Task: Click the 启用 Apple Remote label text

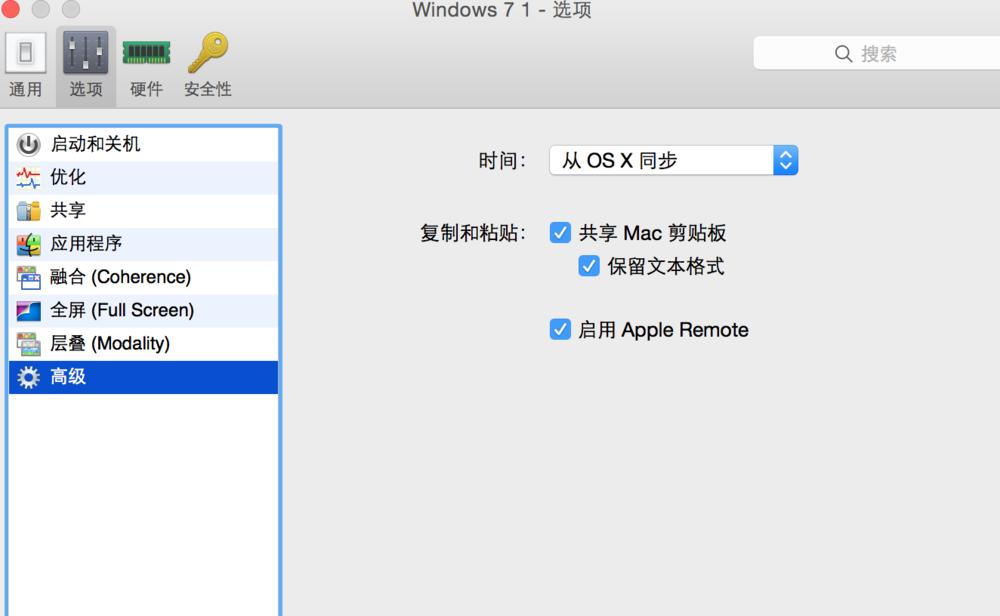Action: 663,330
